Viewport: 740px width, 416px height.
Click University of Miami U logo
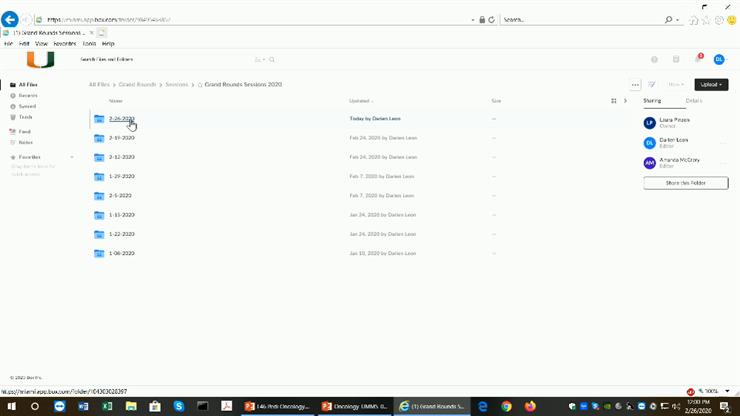click(41, 59)
